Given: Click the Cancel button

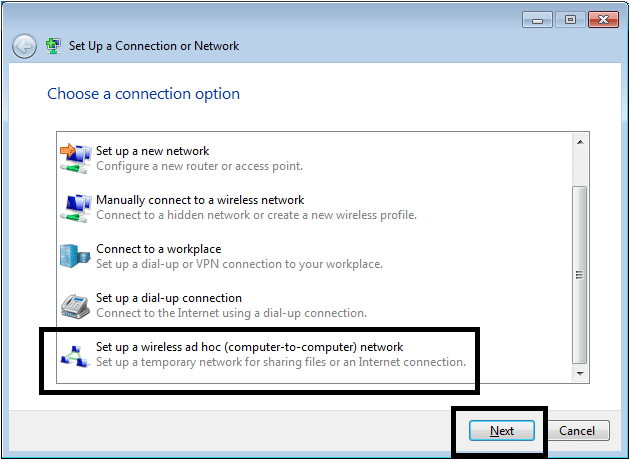Looking at the screenshot, I should [577, 431].
